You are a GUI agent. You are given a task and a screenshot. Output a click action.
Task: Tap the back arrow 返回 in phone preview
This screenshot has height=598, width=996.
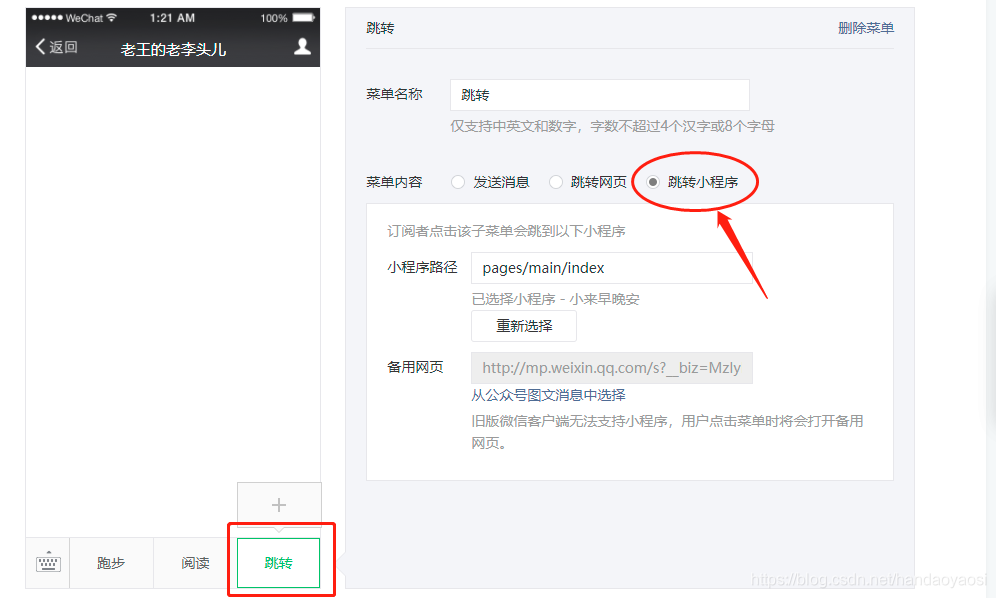click(x=56, y=47)
